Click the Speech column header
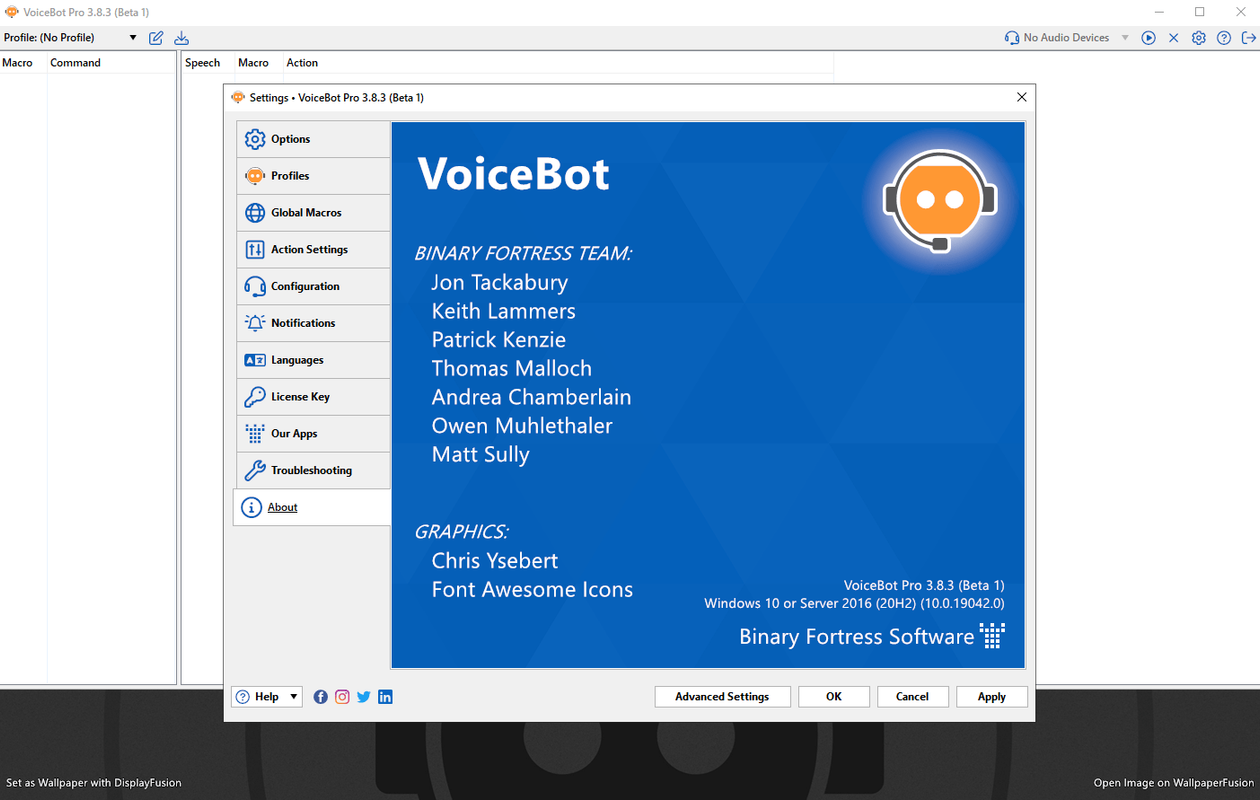This screenshot has width=1260, height=800. tap(203, 62)
